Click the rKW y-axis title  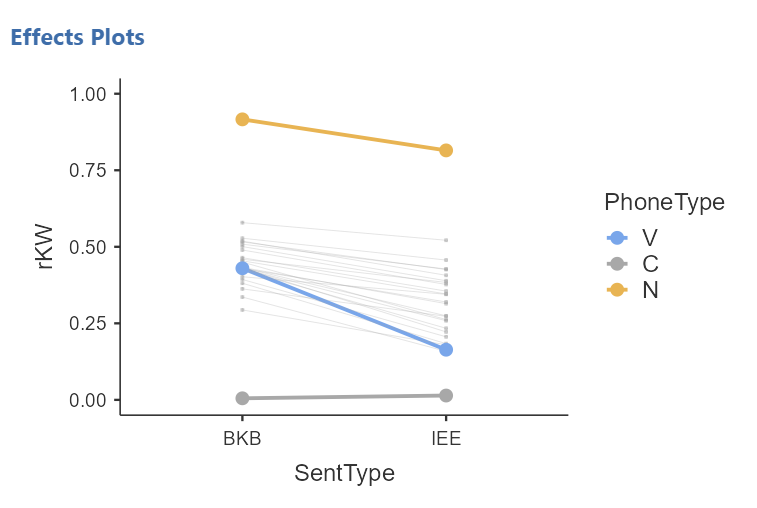(44, 247)
